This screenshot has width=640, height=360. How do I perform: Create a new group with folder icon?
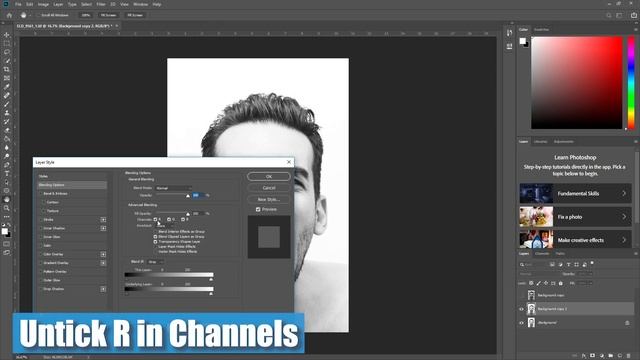(611, 356)
